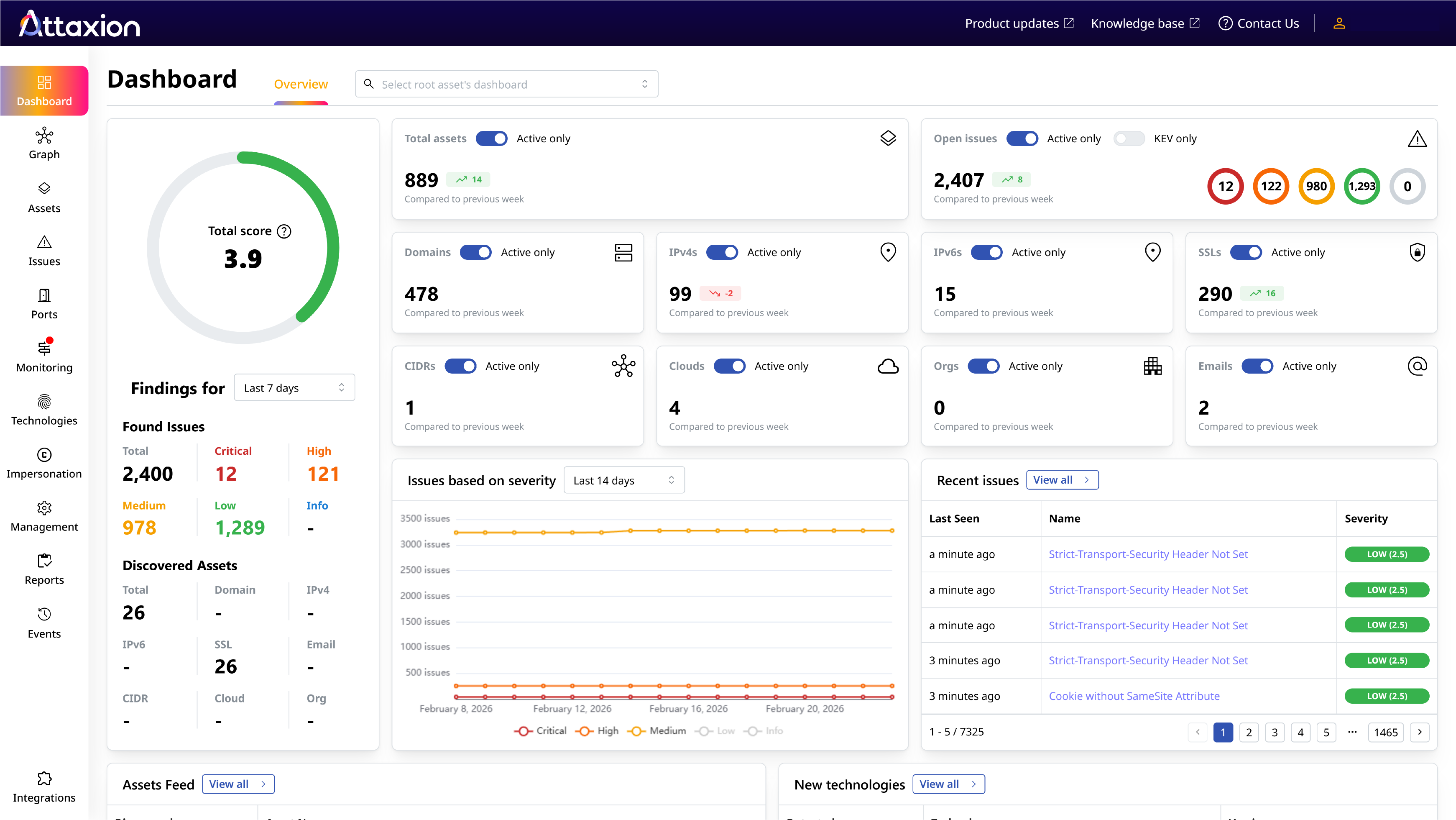Open the Technologies fingerprint icon
The width and height of the screenshot is (1456, 820).
[44, 402]
